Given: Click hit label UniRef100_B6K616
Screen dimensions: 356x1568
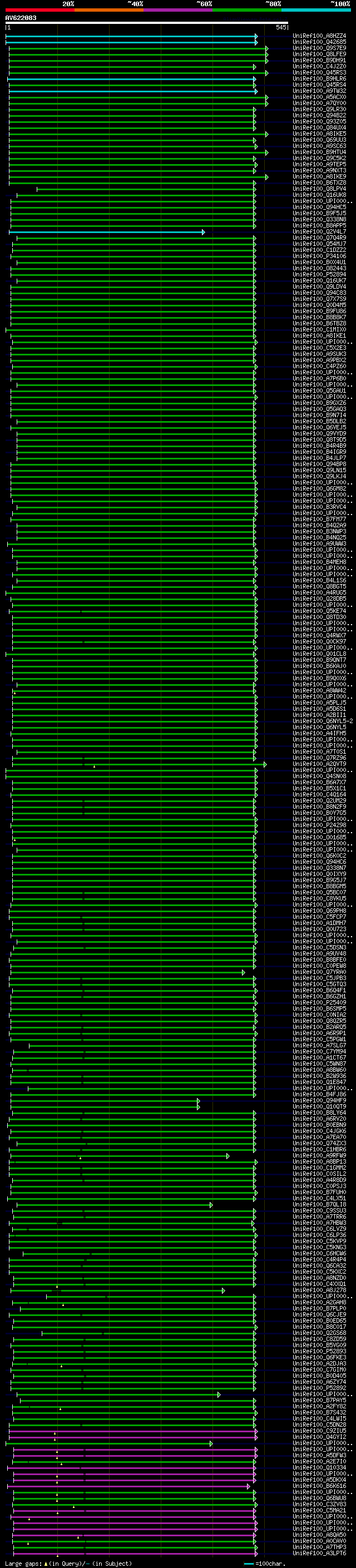Looking at the screenshot, I should [x=319, y=1486].
